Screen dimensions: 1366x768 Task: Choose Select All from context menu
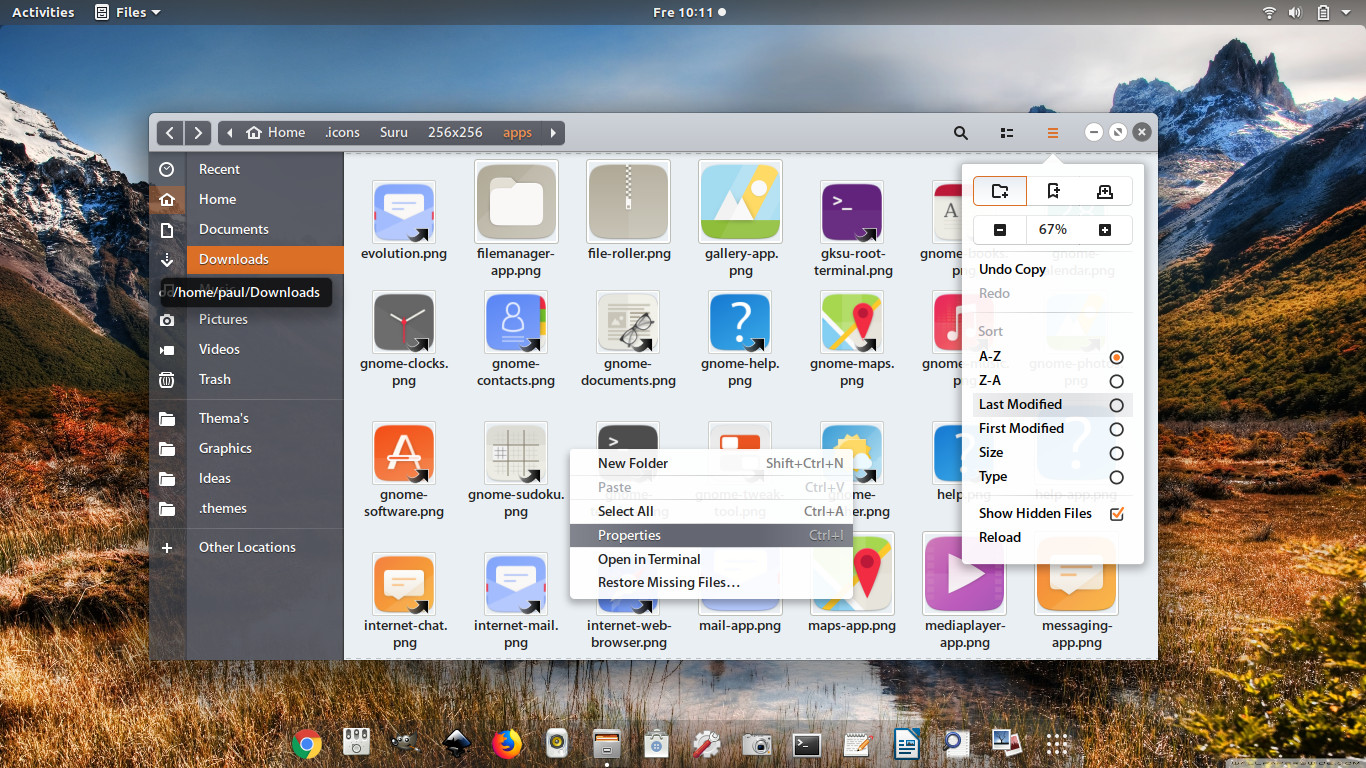pos(711,511)
